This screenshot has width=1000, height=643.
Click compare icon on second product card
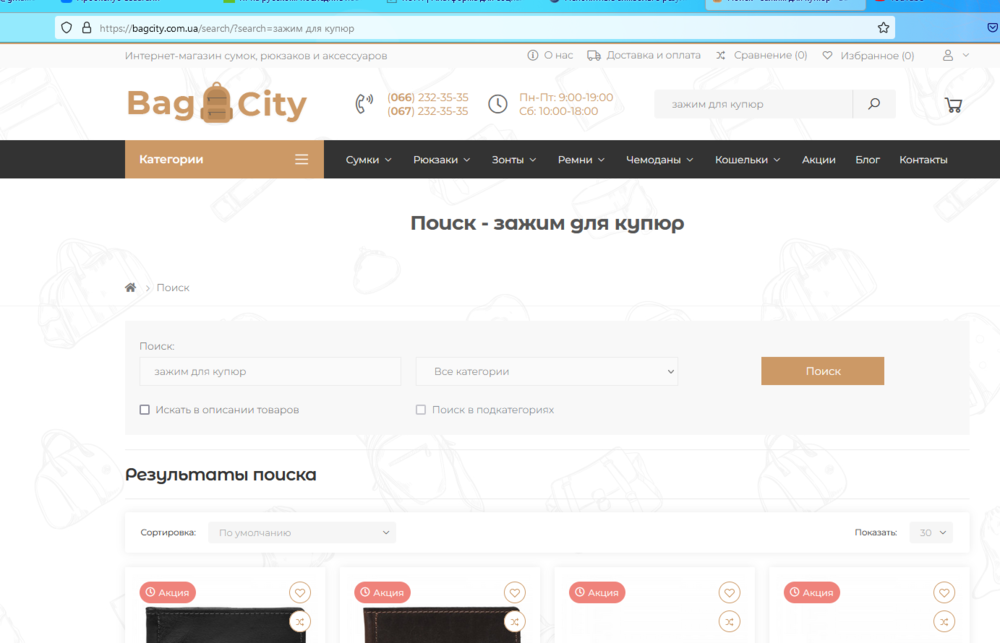(x=514, y=622)
